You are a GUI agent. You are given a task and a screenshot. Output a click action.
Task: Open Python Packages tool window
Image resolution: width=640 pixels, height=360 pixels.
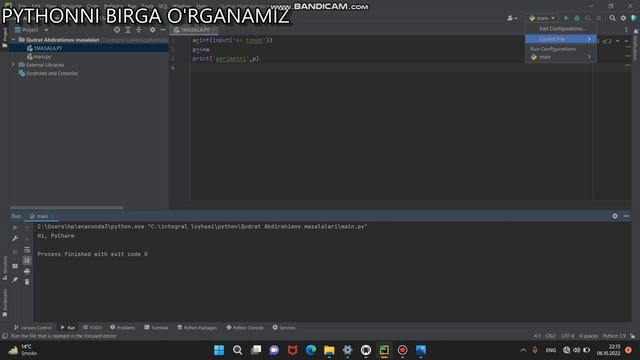tap(197, 327)
